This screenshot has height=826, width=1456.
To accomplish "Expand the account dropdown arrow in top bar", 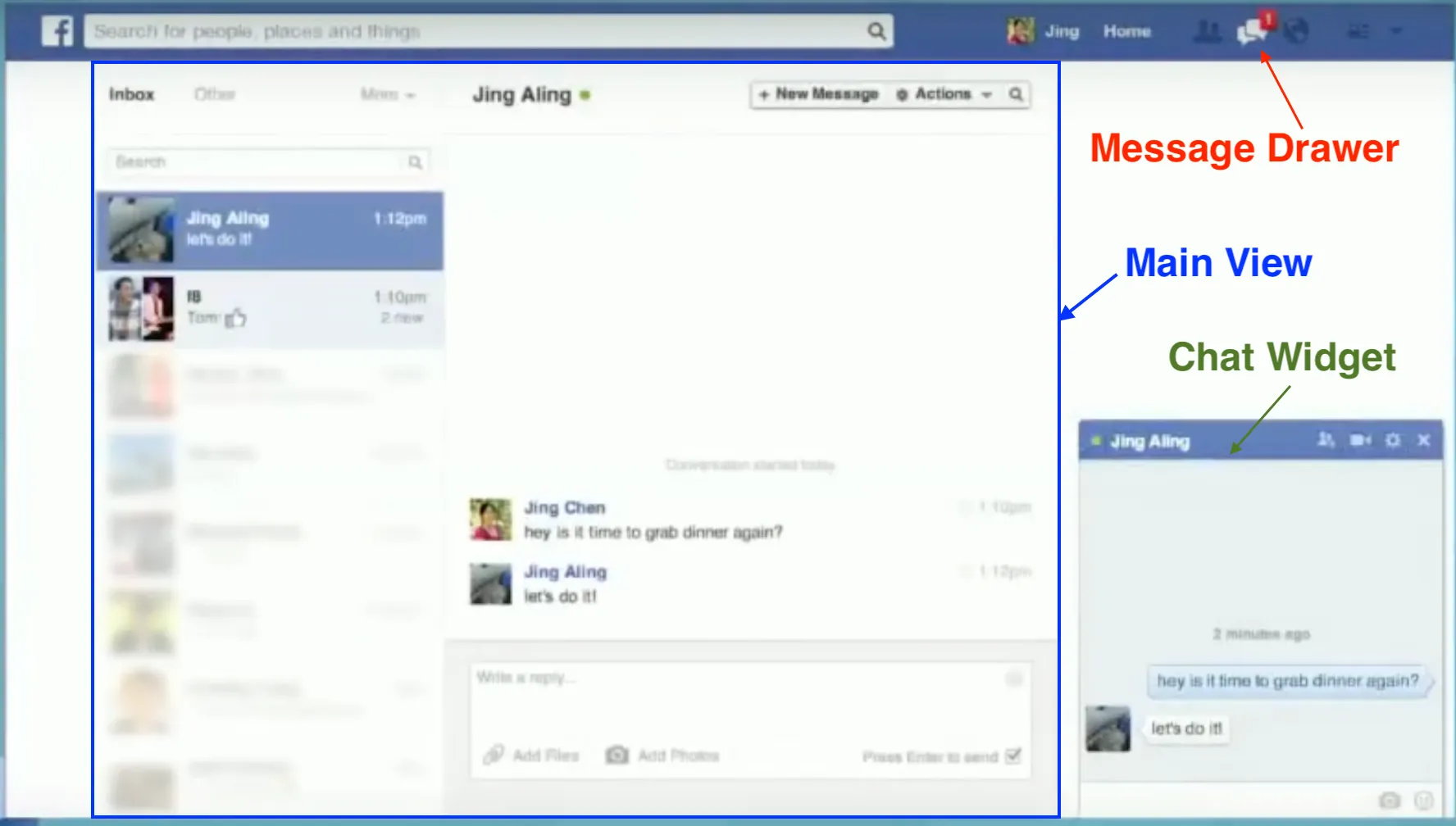I will pyautogui.click(x=1396, y=32).
